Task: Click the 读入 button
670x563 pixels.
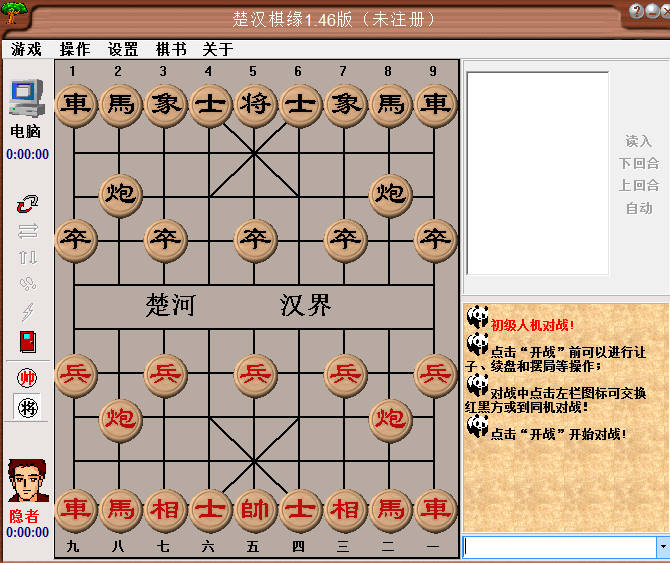Action: (x=639, y=141)
